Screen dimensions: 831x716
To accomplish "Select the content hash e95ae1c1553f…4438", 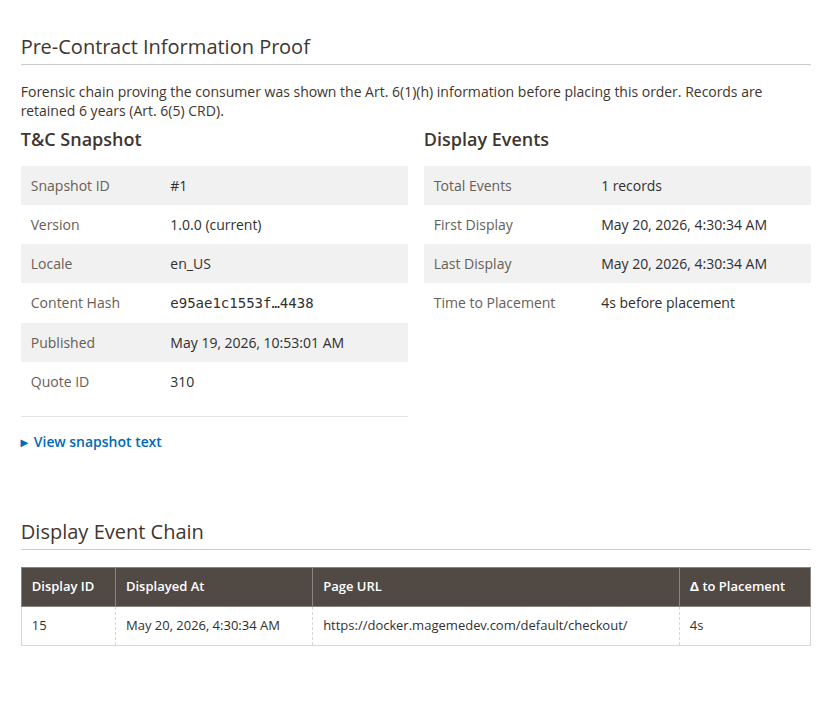I will click(x=242, y=303).
